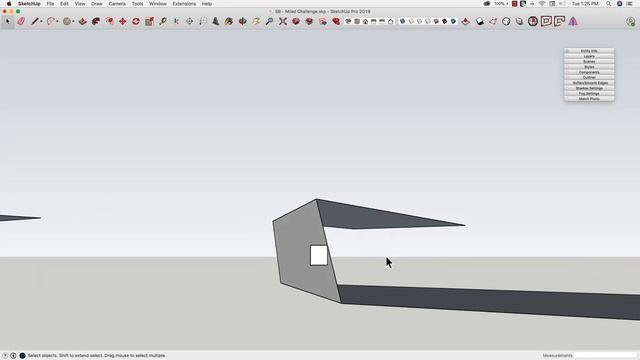
Task: Switch to house-shaped Front view
Action: point(365,21)
